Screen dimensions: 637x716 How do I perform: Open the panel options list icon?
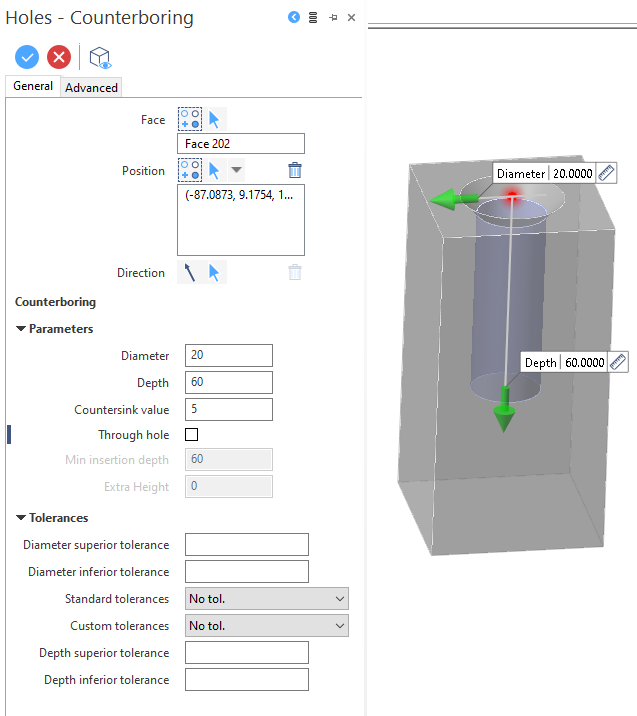(x=313, y=17)
